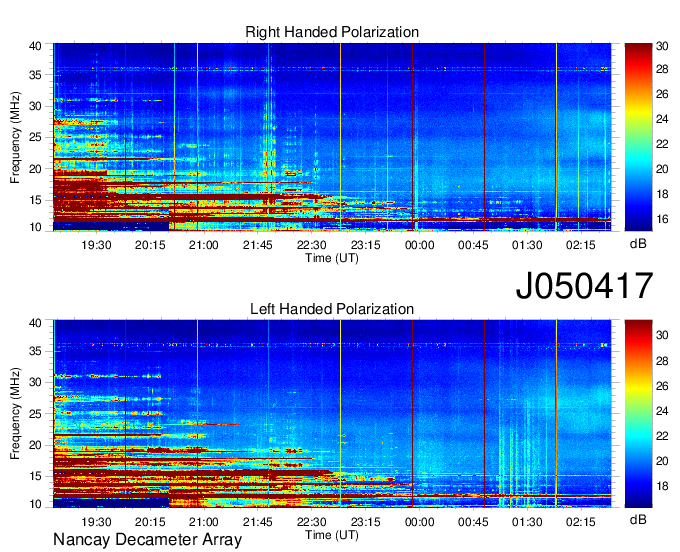
Task: Click the left-handed polarization colorbar
Action: point(638,414)
